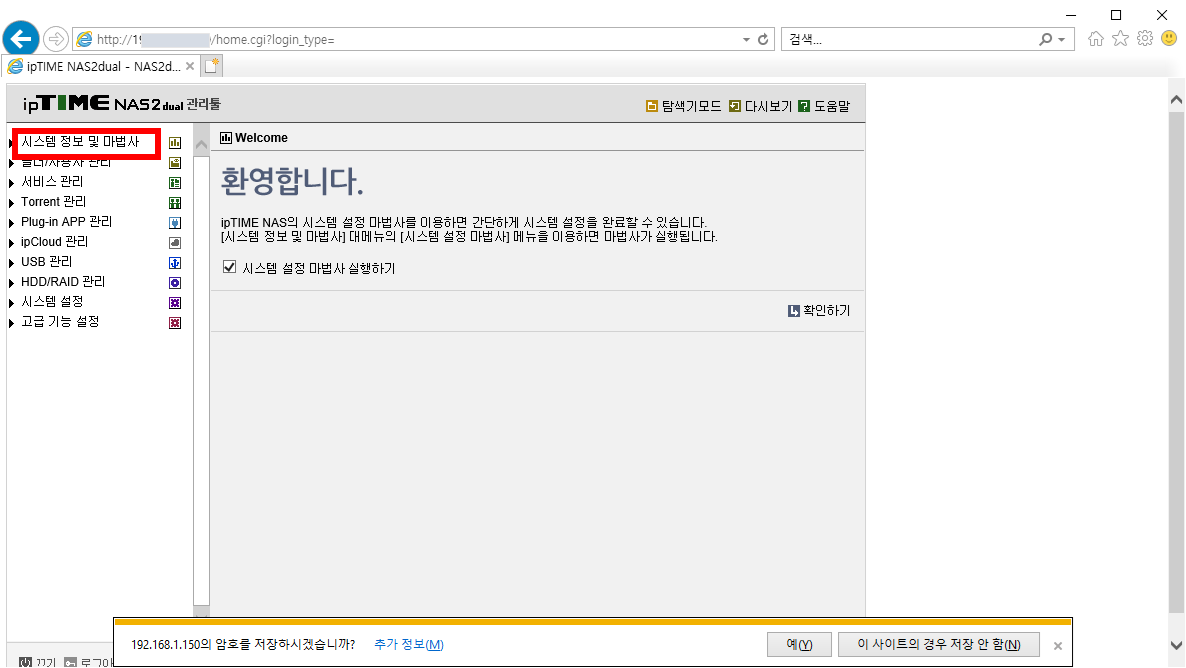1186x668 pixels.
Task: Click the plug icon beside Plug-in APP 관리
Action: pyautogui.click(x=175, y=223)
